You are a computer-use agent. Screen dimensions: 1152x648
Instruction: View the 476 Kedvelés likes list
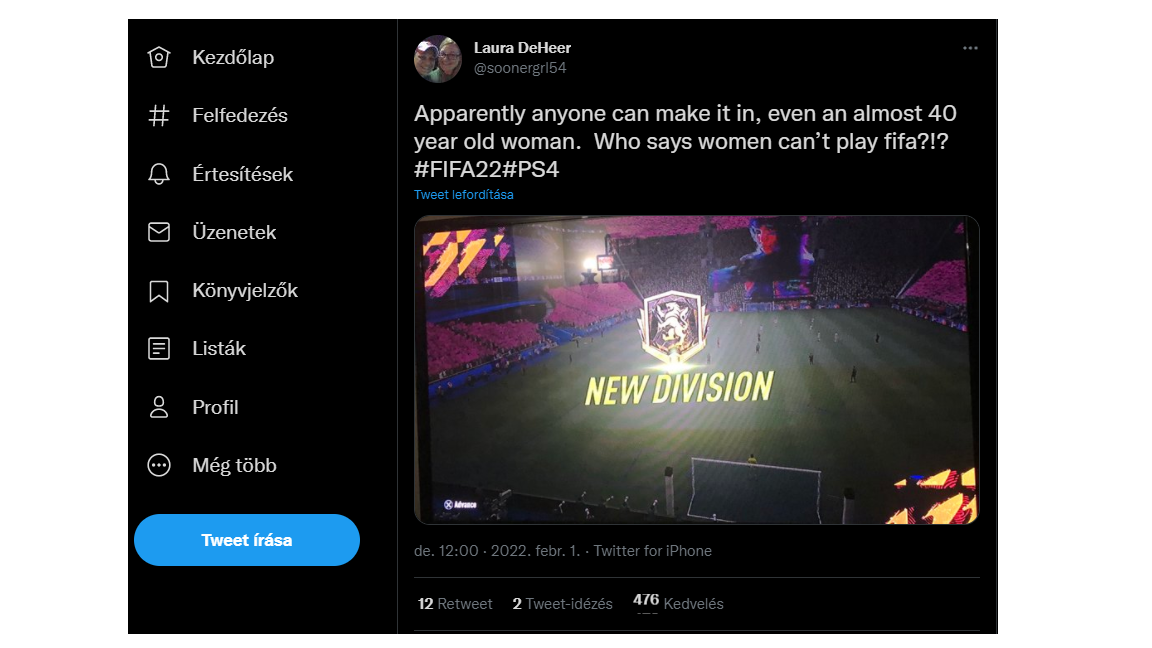pos(678,603)
